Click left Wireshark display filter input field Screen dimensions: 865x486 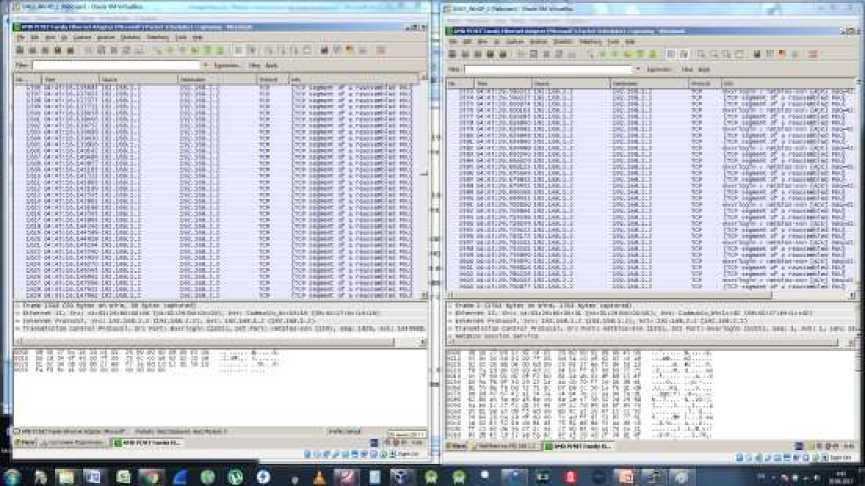[116, 66]
